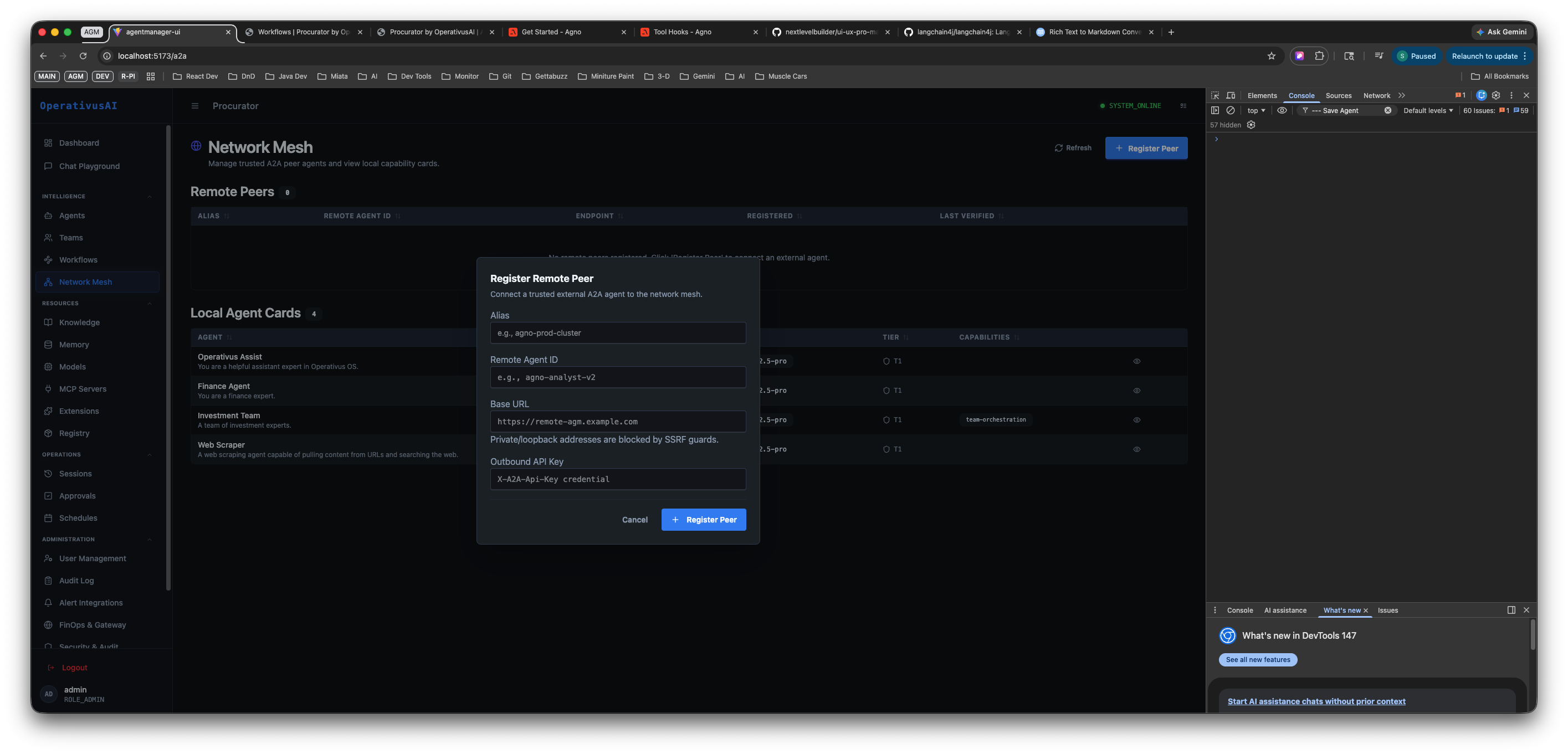This screenshot has width=1568, height=754.
Task: Switch to DevTools Network tab
Action: tap(1376, 95)
